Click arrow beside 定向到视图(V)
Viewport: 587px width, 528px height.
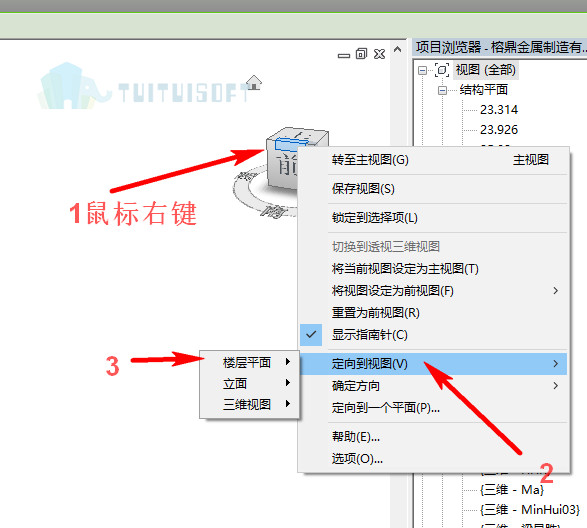point(556,364)
